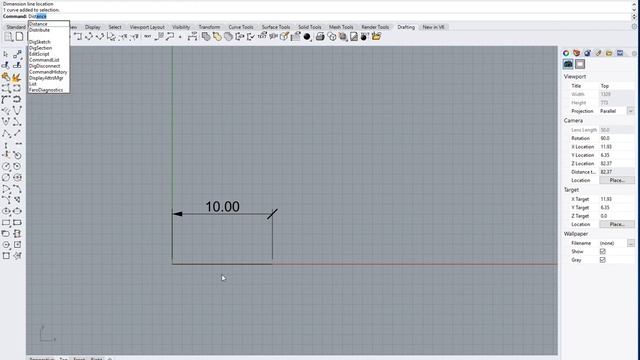Click the camera Location Place button
640x360 pixels.
pos(617,180)
